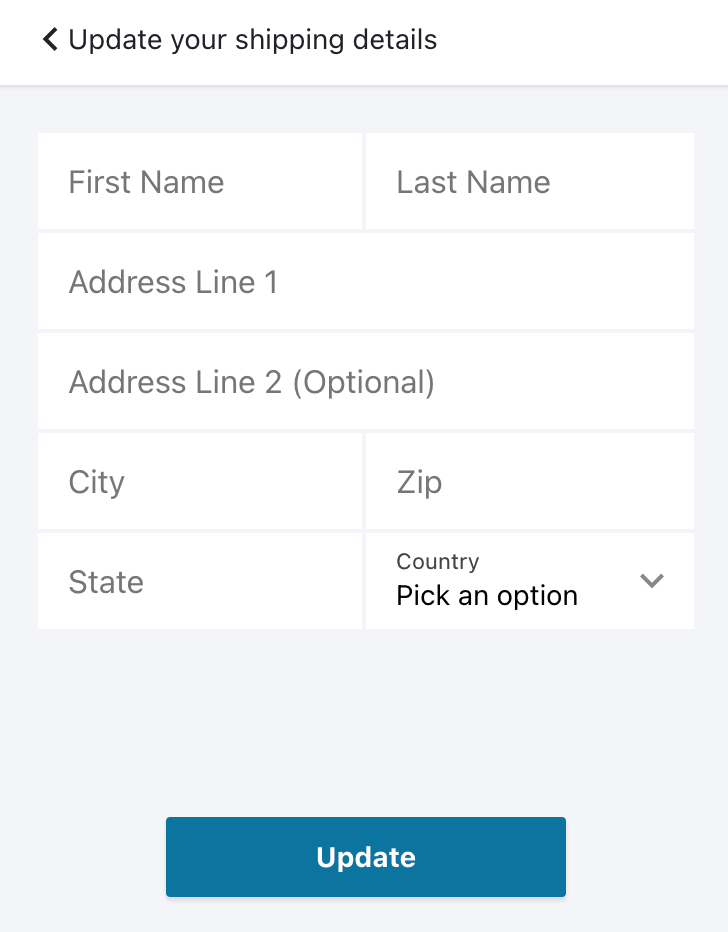Click the 'Zip' placeholder text

click(419, 482)
